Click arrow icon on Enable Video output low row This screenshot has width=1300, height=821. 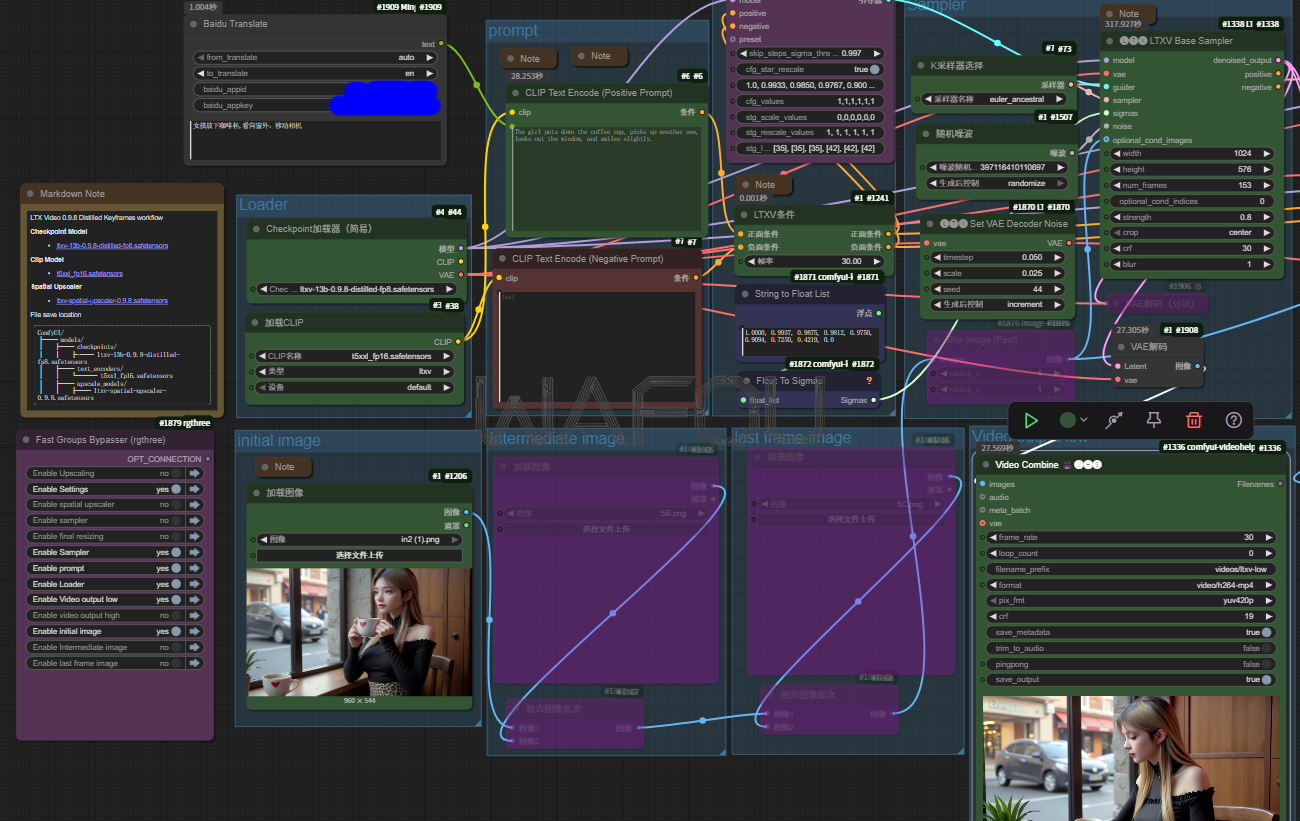pyautogui.click(x=195, y=600)
